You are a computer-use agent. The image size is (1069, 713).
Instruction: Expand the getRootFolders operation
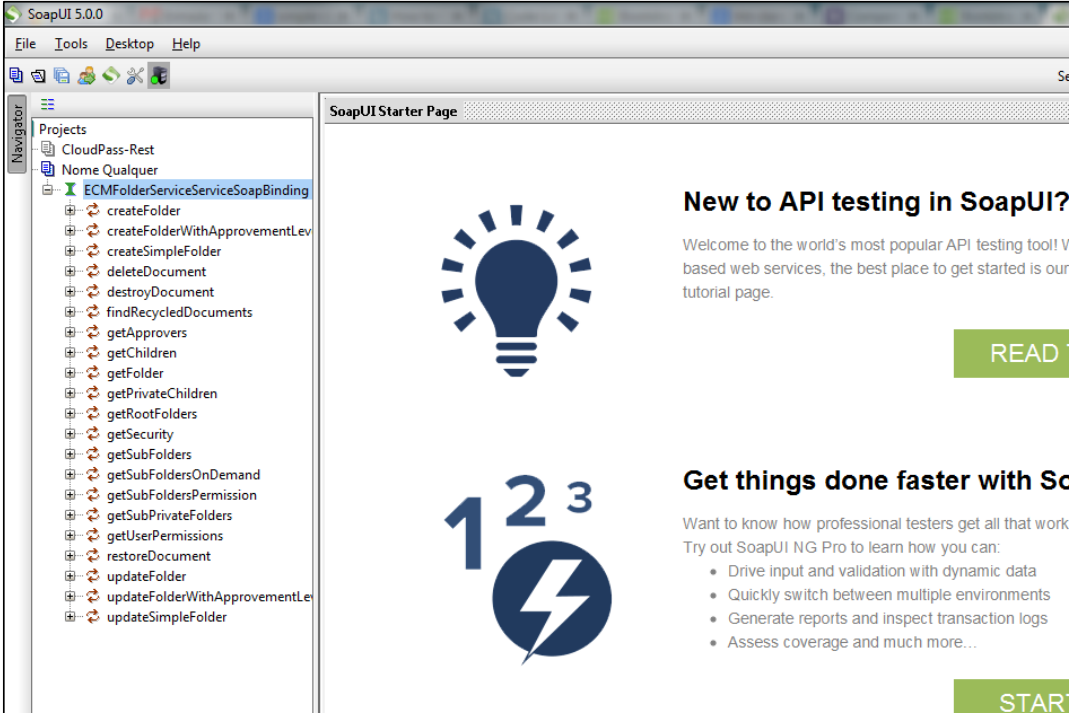point(70,413)
